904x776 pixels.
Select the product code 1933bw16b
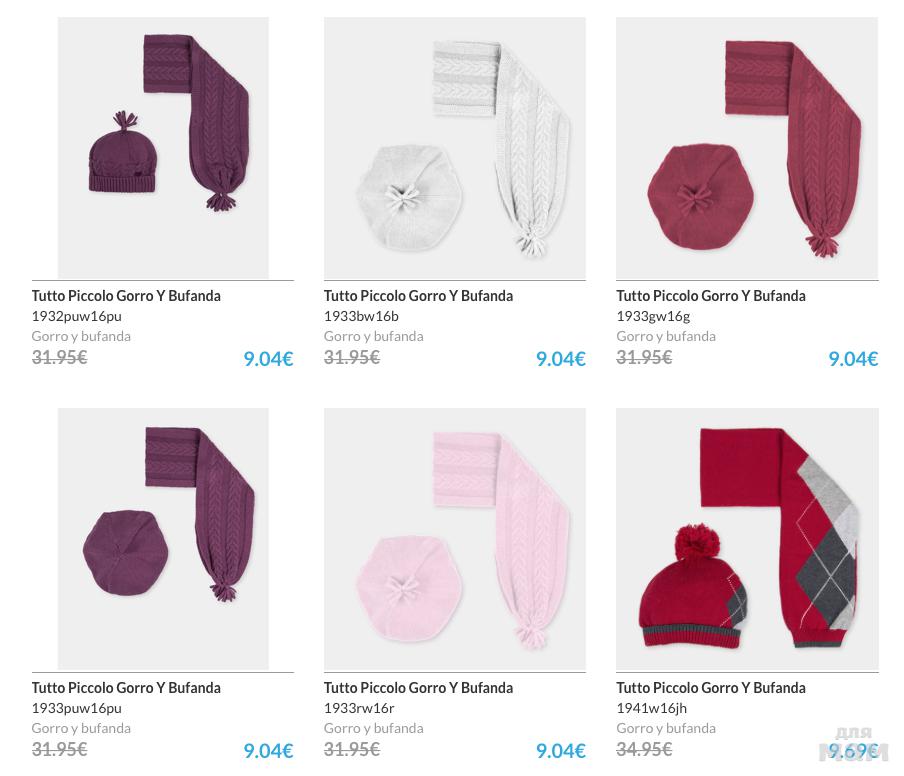click(361, 316)
